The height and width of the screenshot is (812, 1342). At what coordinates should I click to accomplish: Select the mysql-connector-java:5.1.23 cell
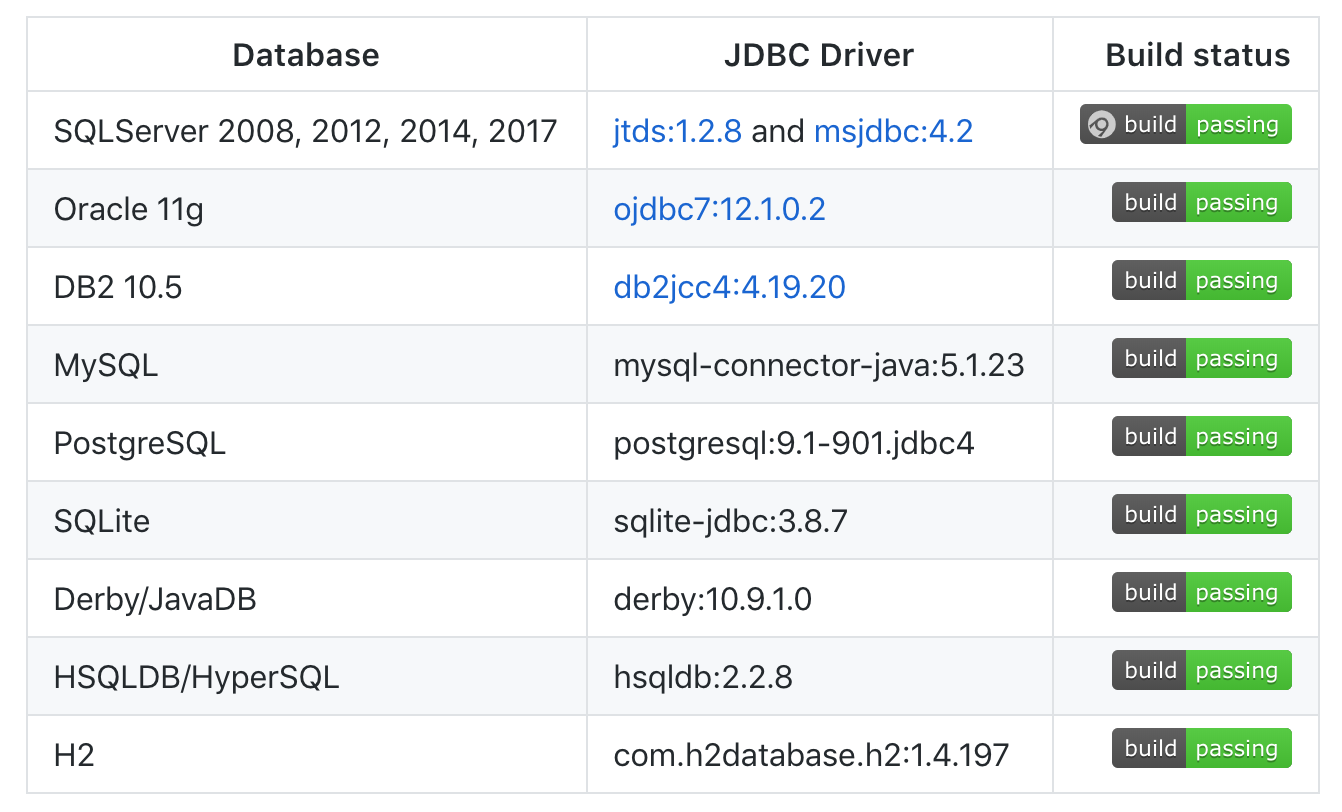[819, 364]
